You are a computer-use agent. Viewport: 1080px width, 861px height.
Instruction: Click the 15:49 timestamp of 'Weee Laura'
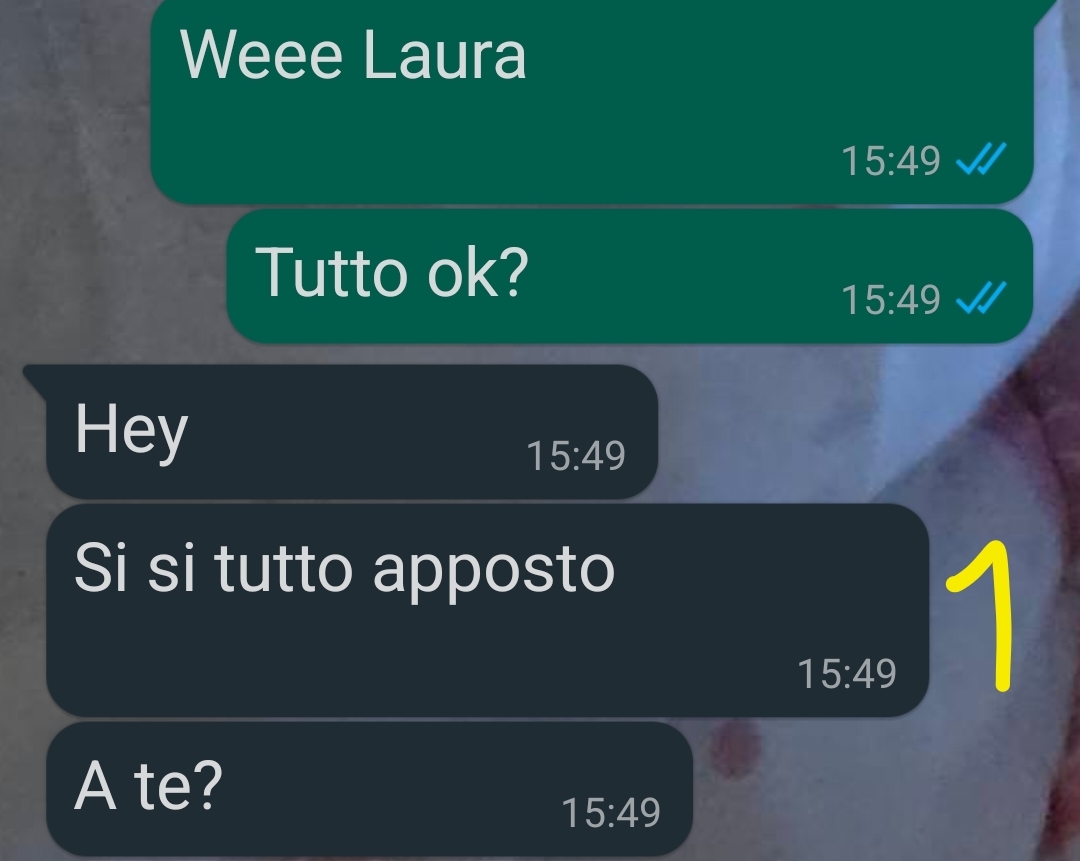point(891,160)
